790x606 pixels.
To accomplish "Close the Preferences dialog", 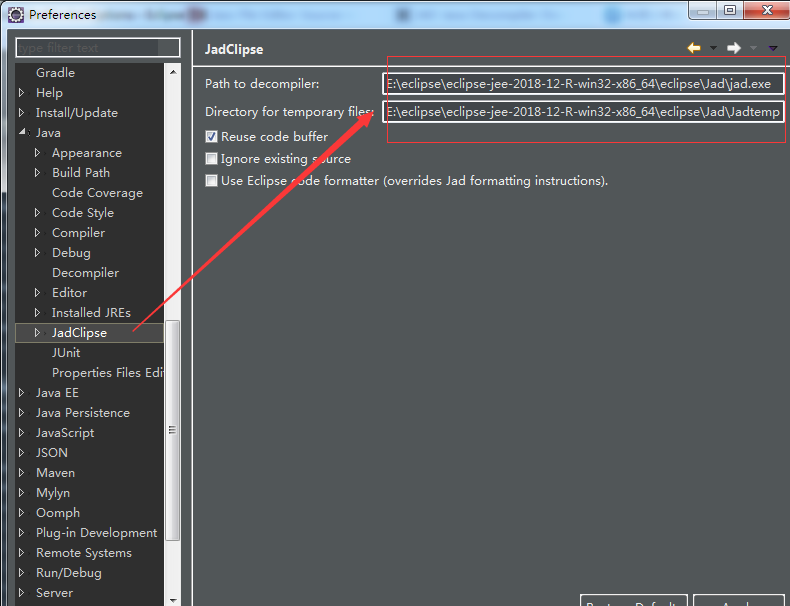I will [766, 10].
